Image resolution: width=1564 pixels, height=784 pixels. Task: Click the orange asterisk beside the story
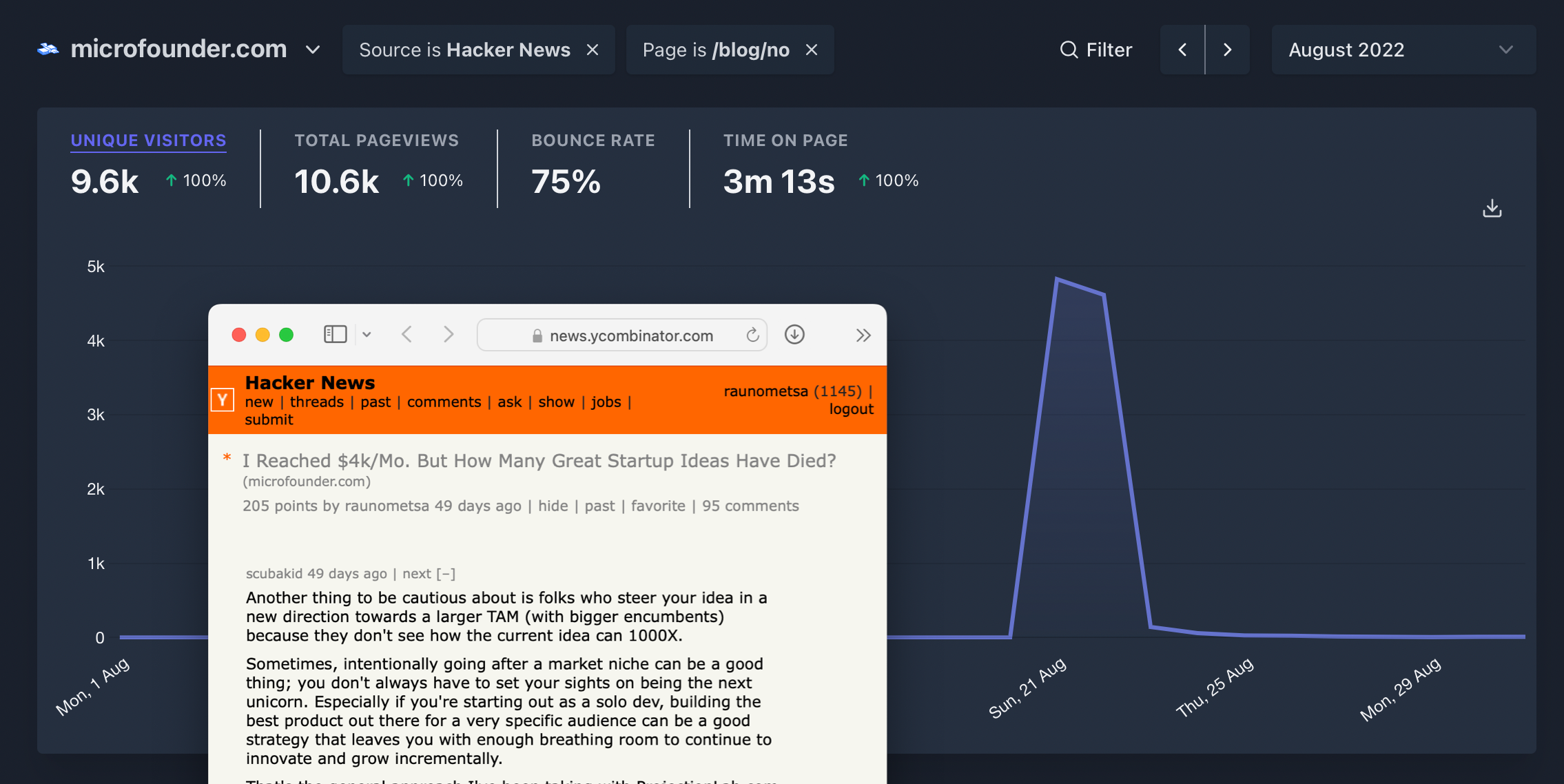click(x=227, y=458)
